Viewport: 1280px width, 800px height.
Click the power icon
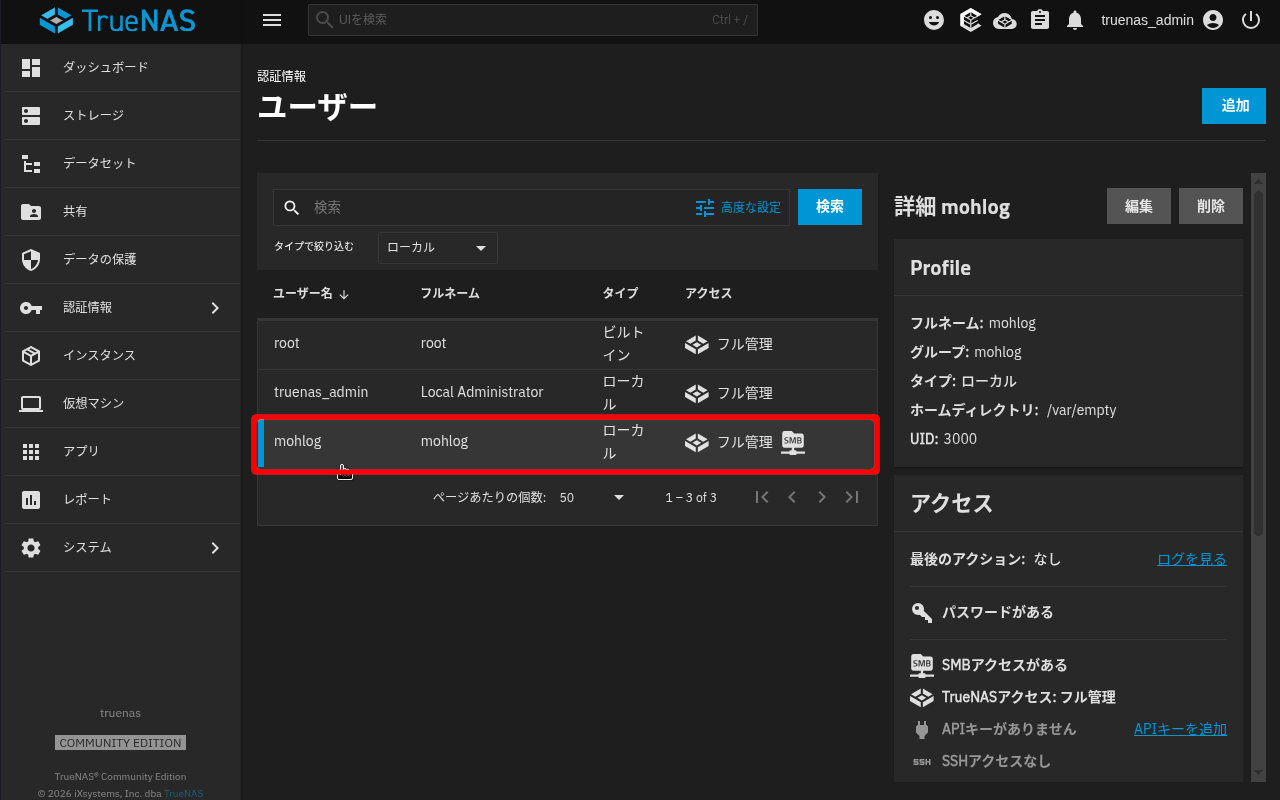pyautogui.click(x=1250, y=20)
